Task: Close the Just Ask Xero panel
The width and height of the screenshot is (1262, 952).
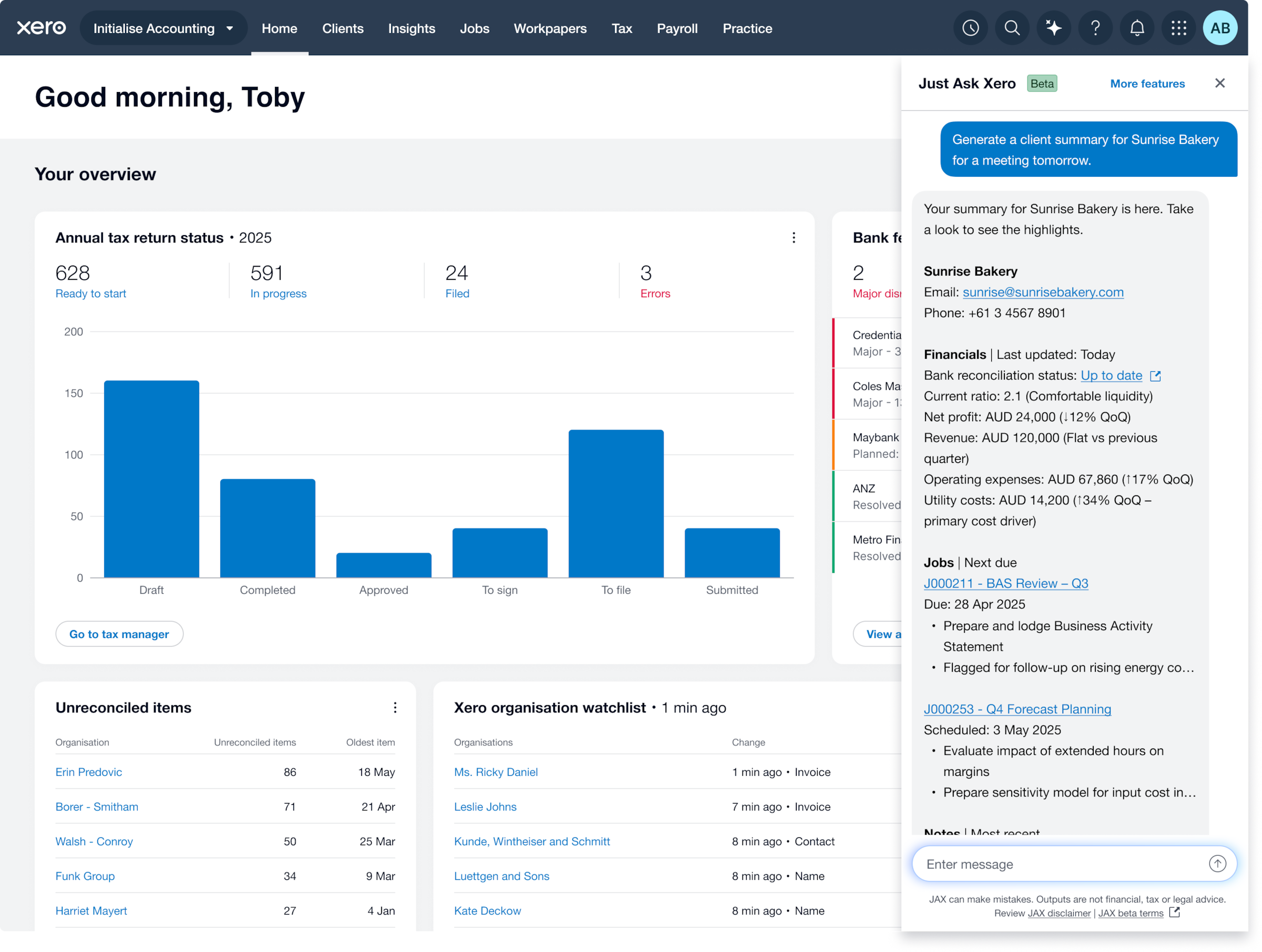Action: click(x=1220, y=83)
